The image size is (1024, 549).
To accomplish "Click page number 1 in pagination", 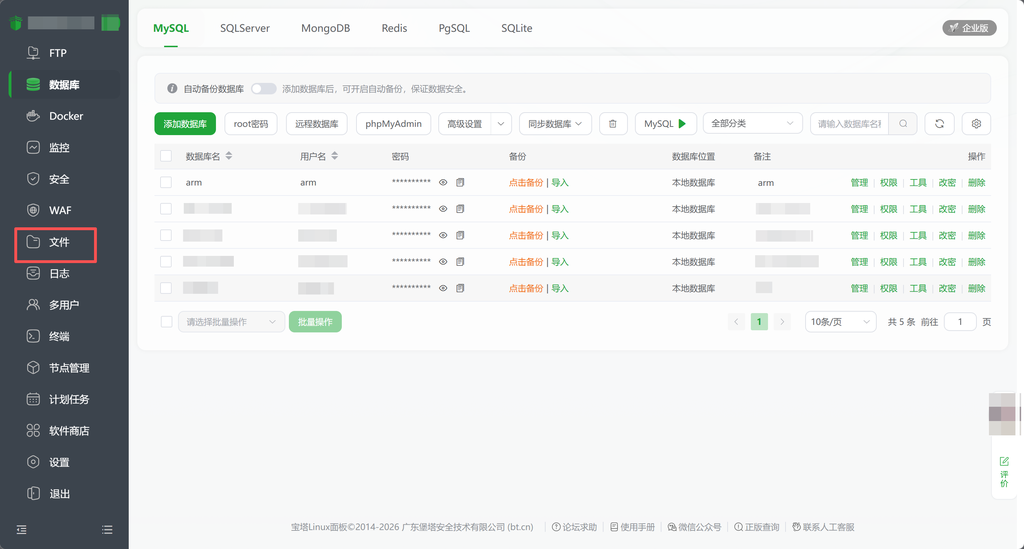I will click(759, 322).
